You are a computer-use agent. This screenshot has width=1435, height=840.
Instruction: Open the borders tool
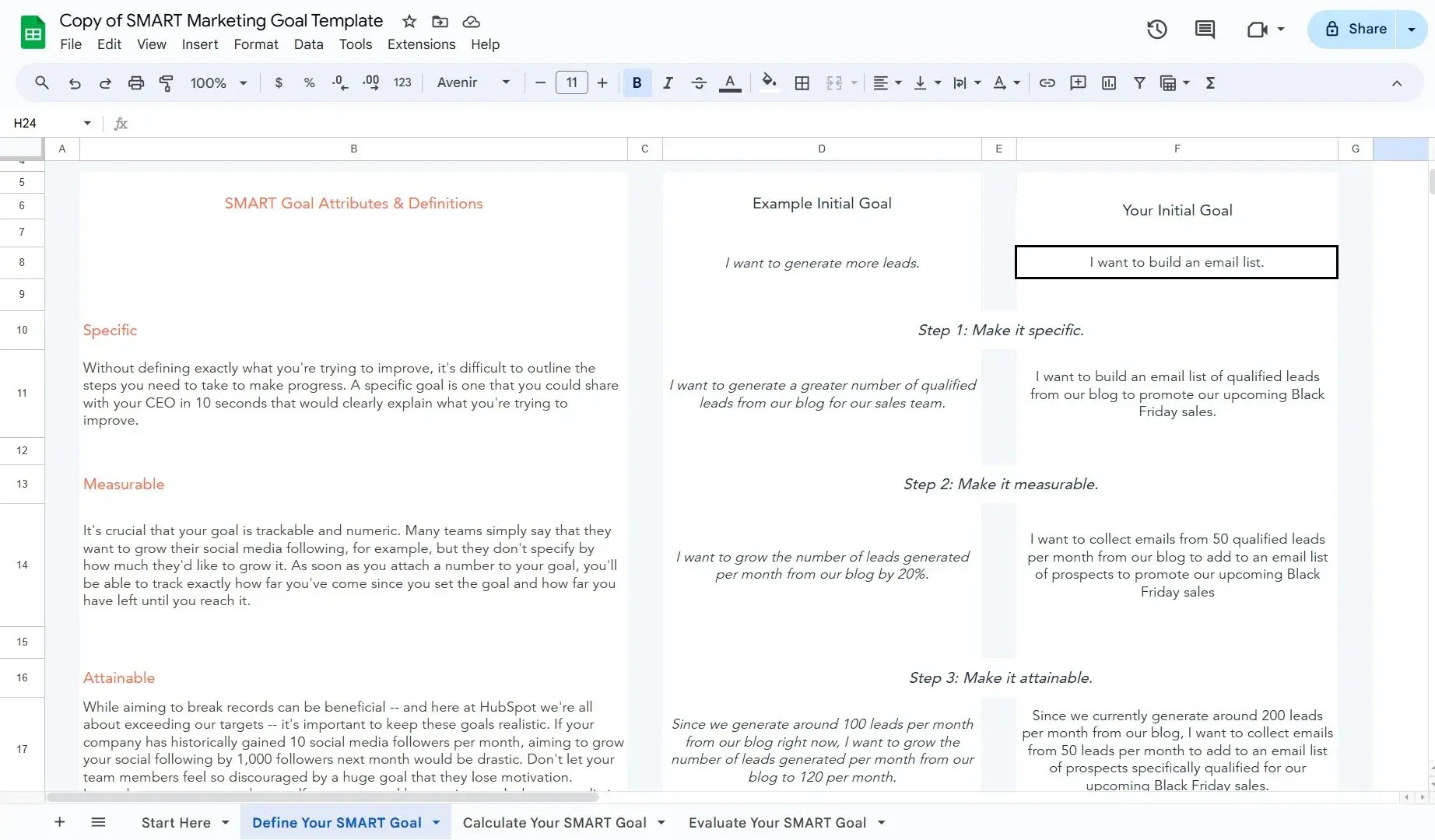click(802, 82)
